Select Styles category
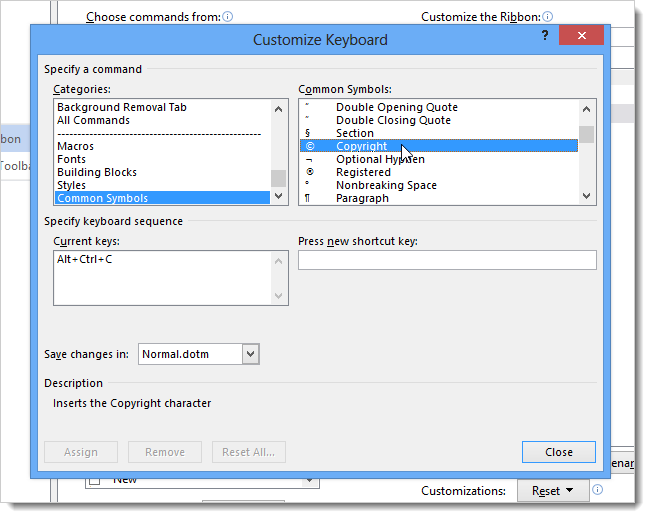The width and height of the screenshot is (650, 518). (x=162, y=185)
